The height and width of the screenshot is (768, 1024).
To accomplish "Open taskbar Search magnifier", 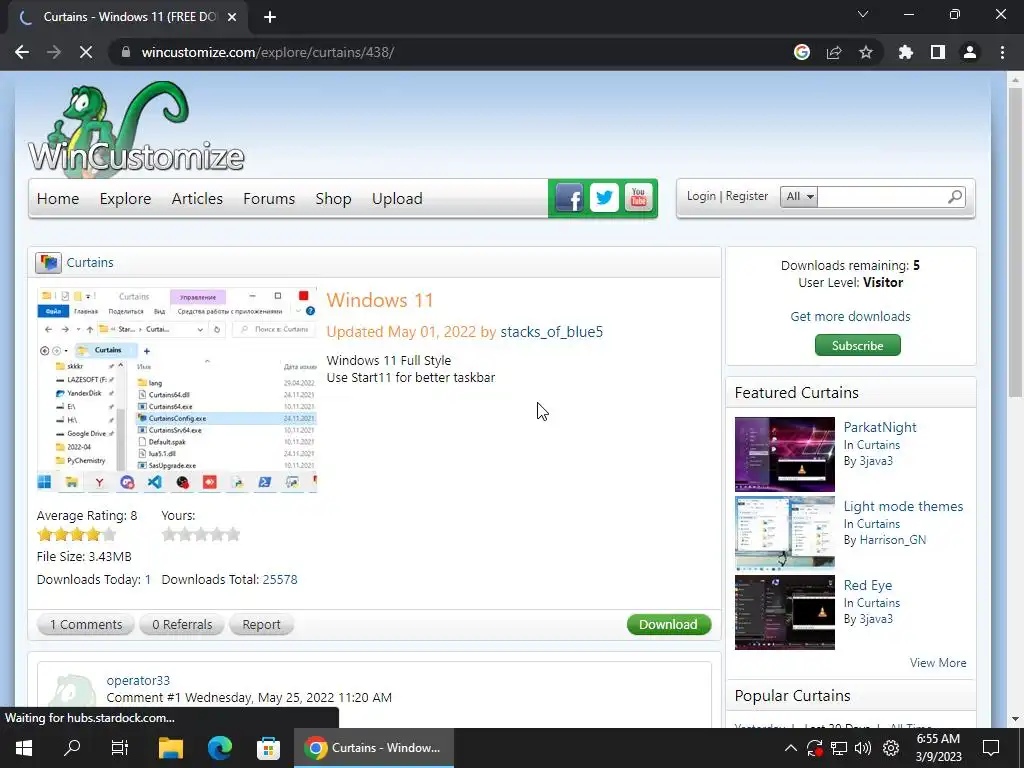I will point(72,748).
